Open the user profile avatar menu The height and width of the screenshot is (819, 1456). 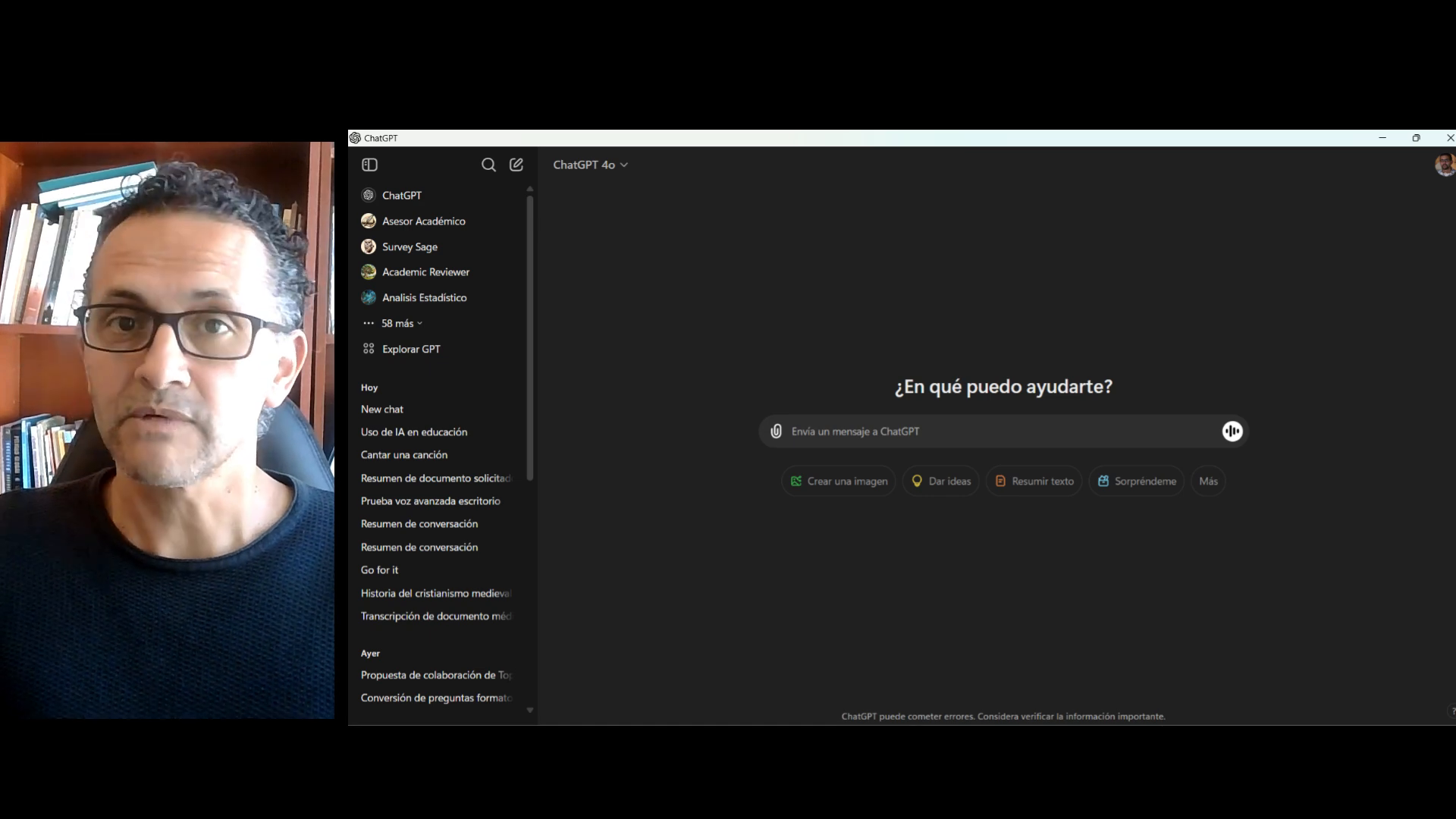1445,165
